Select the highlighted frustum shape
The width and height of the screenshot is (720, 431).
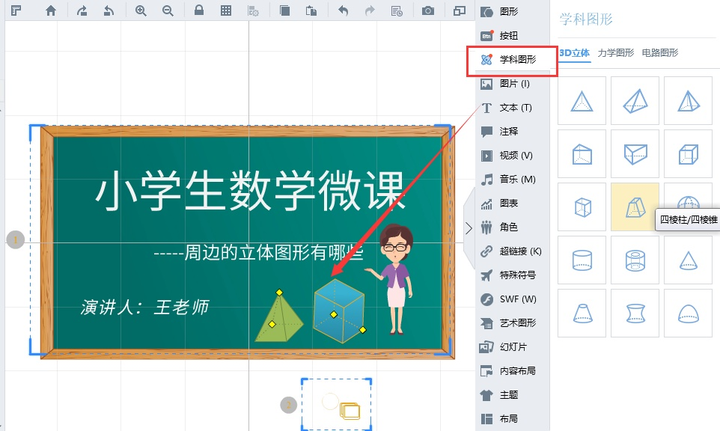pos(635,207)
